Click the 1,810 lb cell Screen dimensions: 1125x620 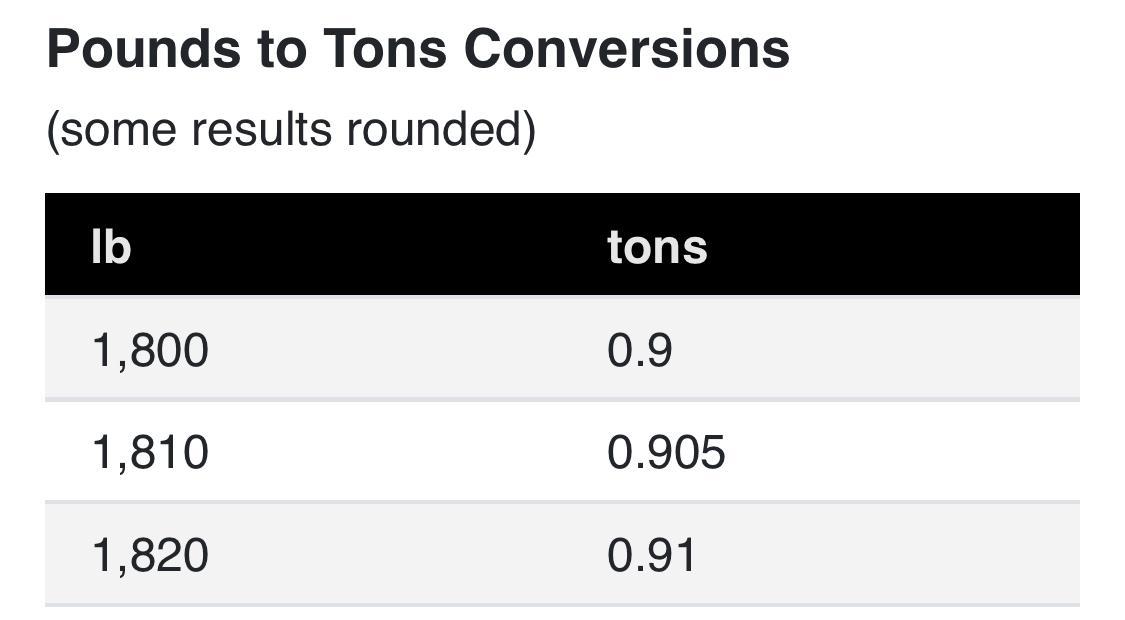pos(150,452)
